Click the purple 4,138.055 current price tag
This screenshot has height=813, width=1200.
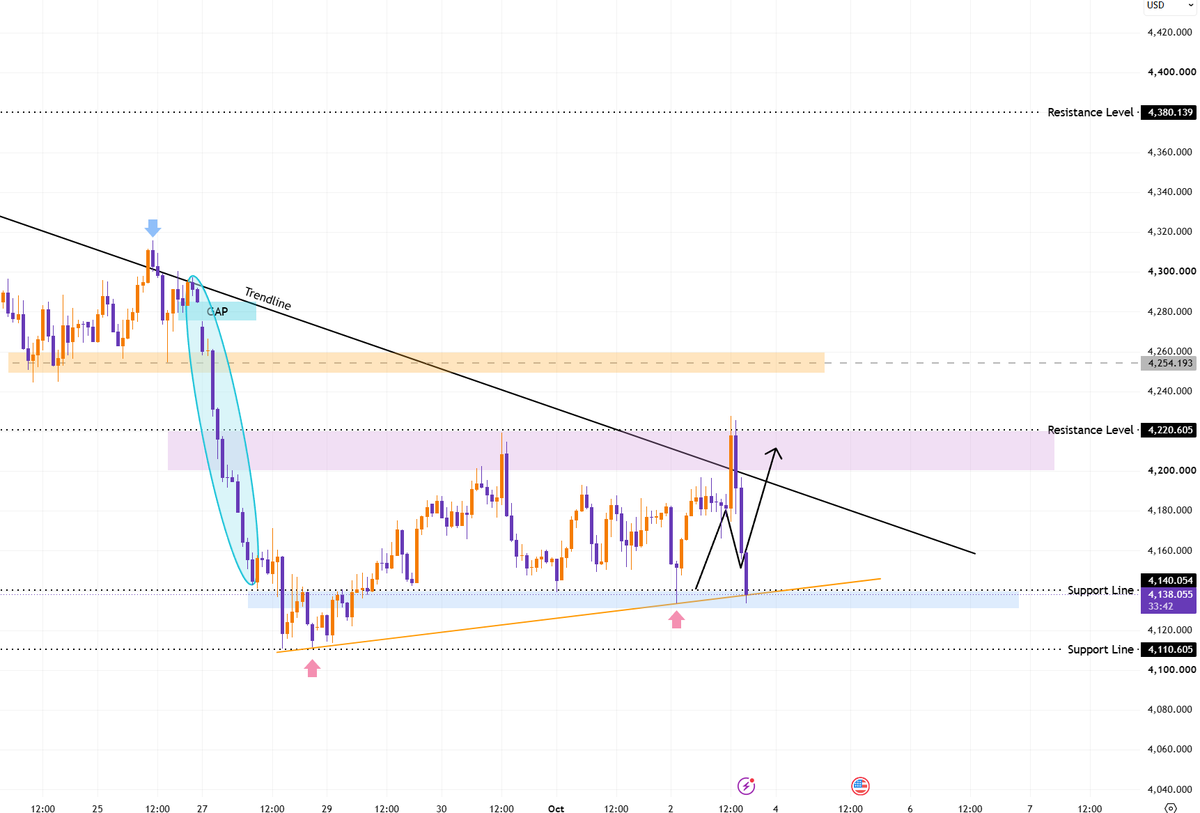(1169, 593)
